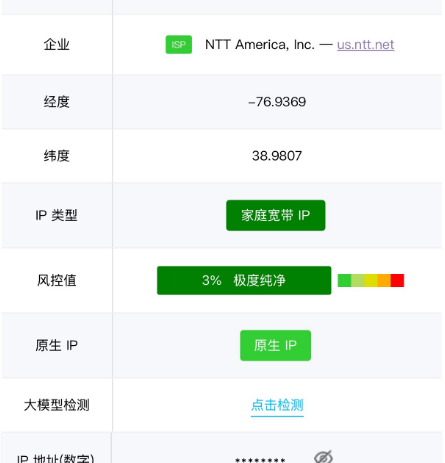Viewport: 445px width, 463px height.
Task: Click the 大模型检测 row label
Action: (x=57, y=405)
